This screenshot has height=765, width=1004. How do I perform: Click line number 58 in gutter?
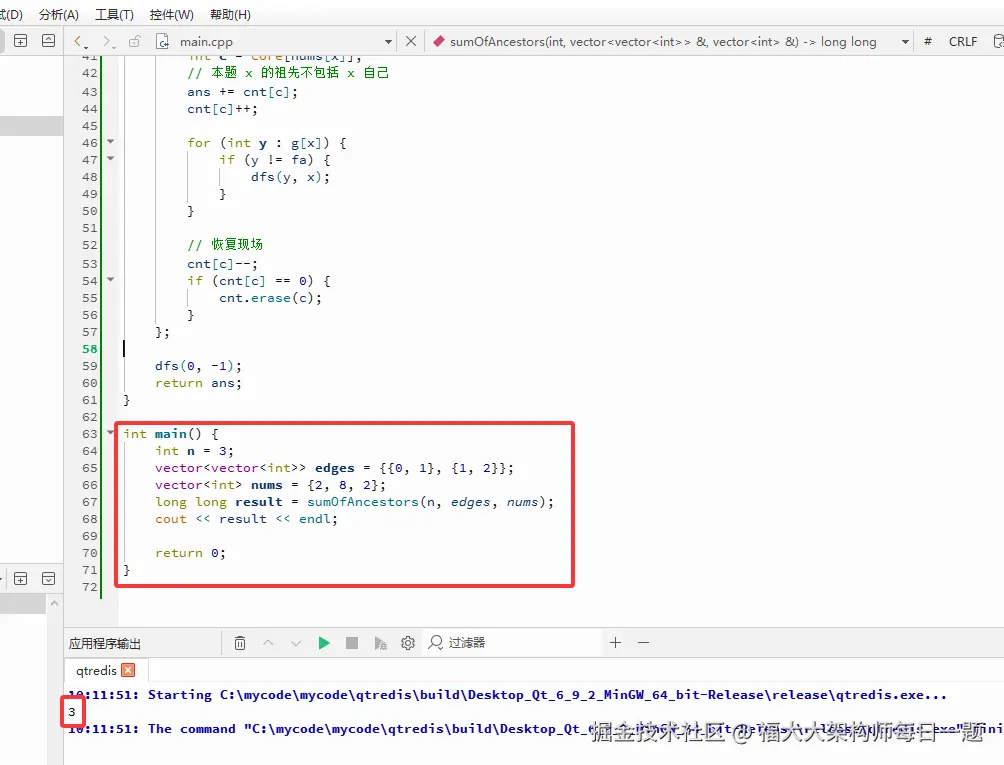90,349
